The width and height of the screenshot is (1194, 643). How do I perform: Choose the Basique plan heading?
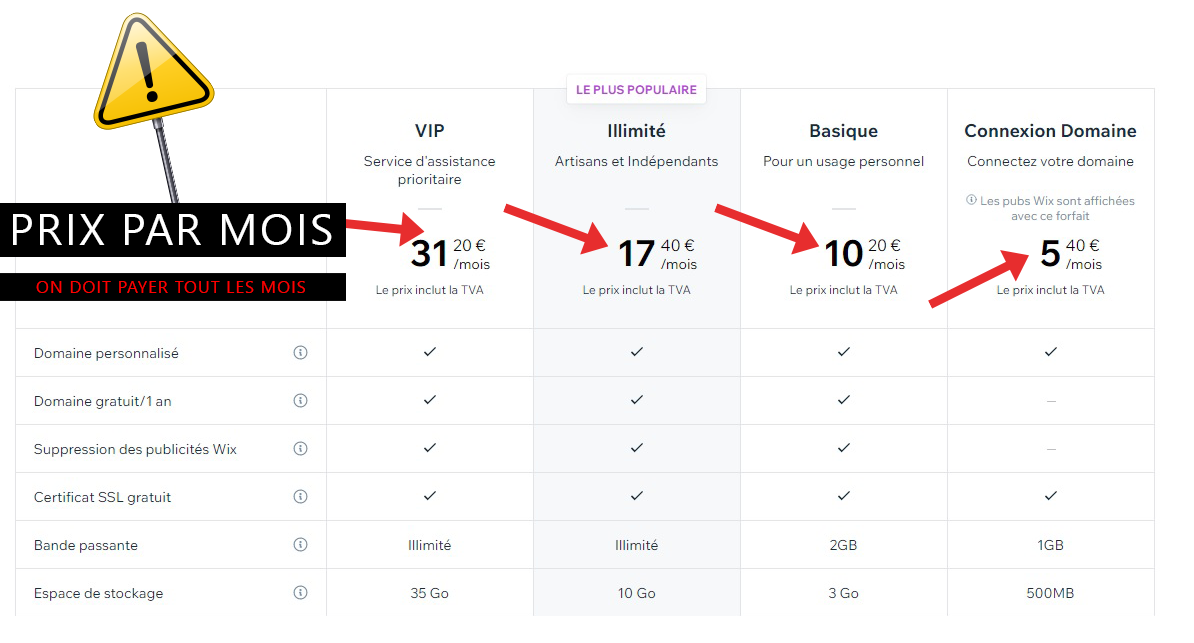coord(843,131)
